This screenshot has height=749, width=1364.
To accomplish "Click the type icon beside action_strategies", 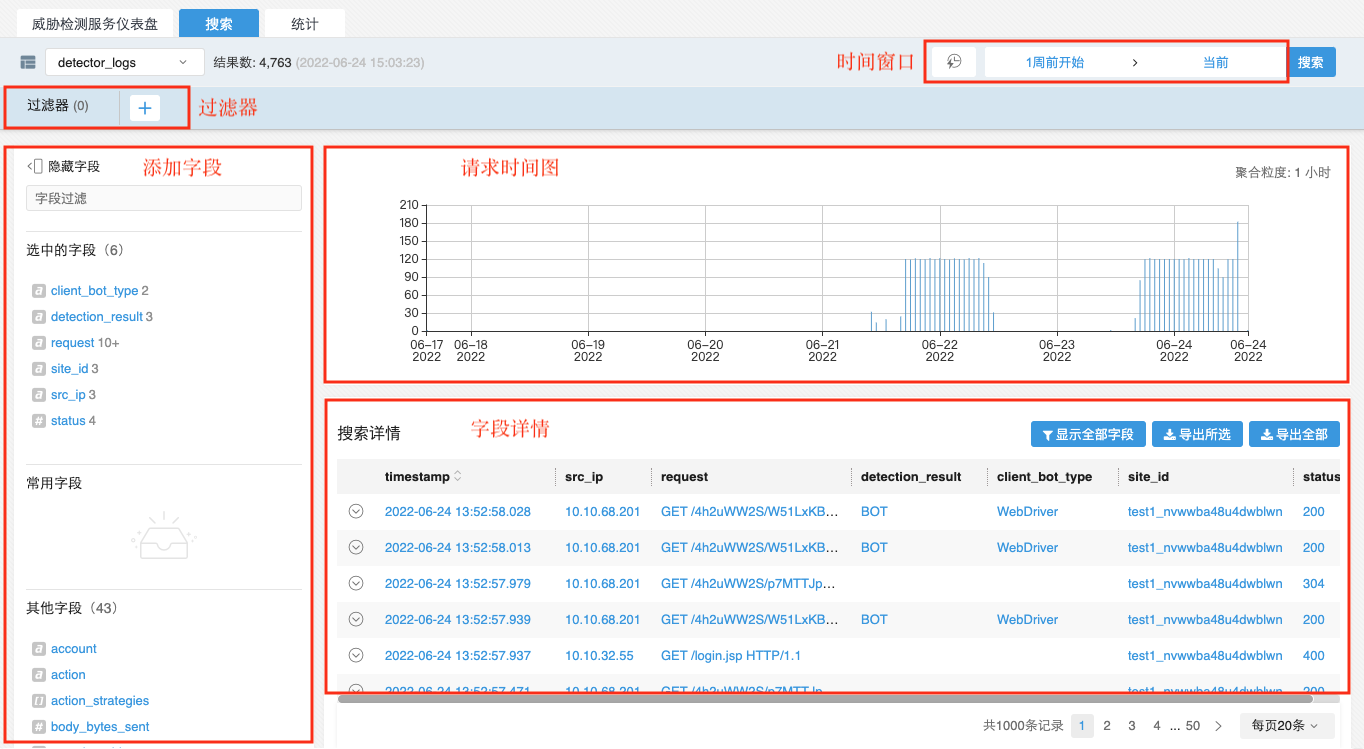I will click(x=39, y=701).
